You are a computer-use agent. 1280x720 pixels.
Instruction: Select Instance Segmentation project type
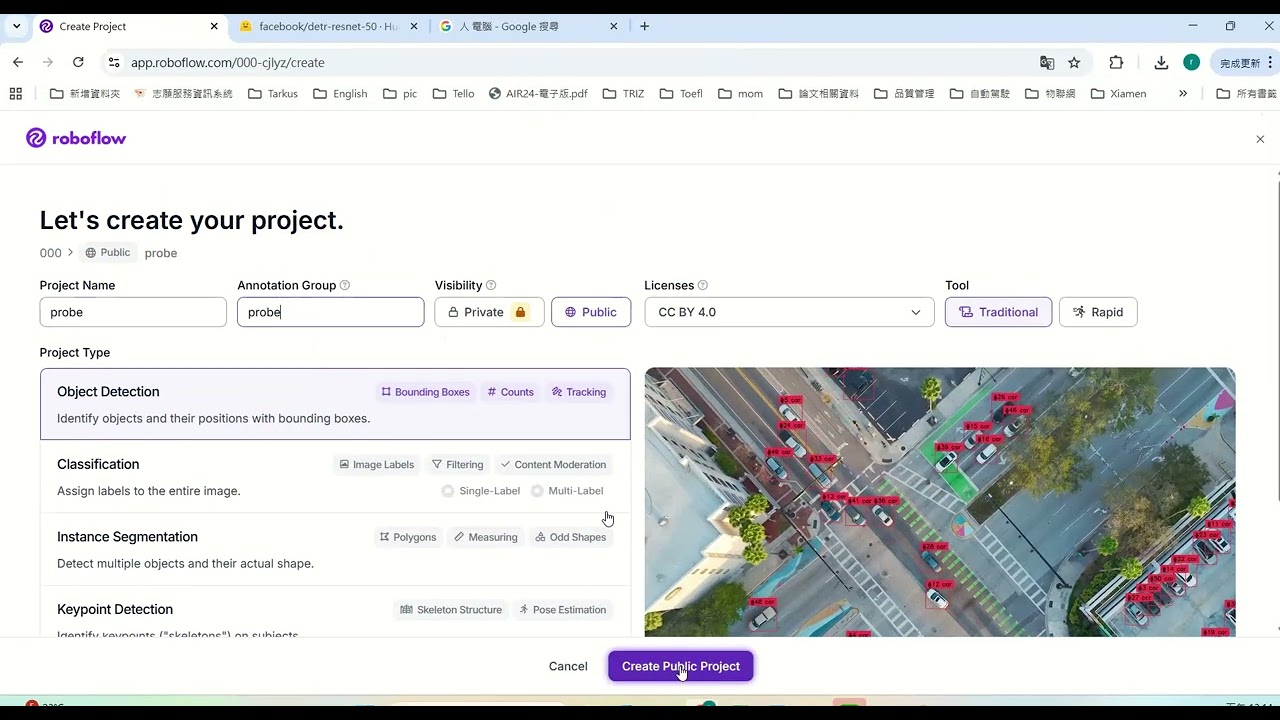(335, 550)
